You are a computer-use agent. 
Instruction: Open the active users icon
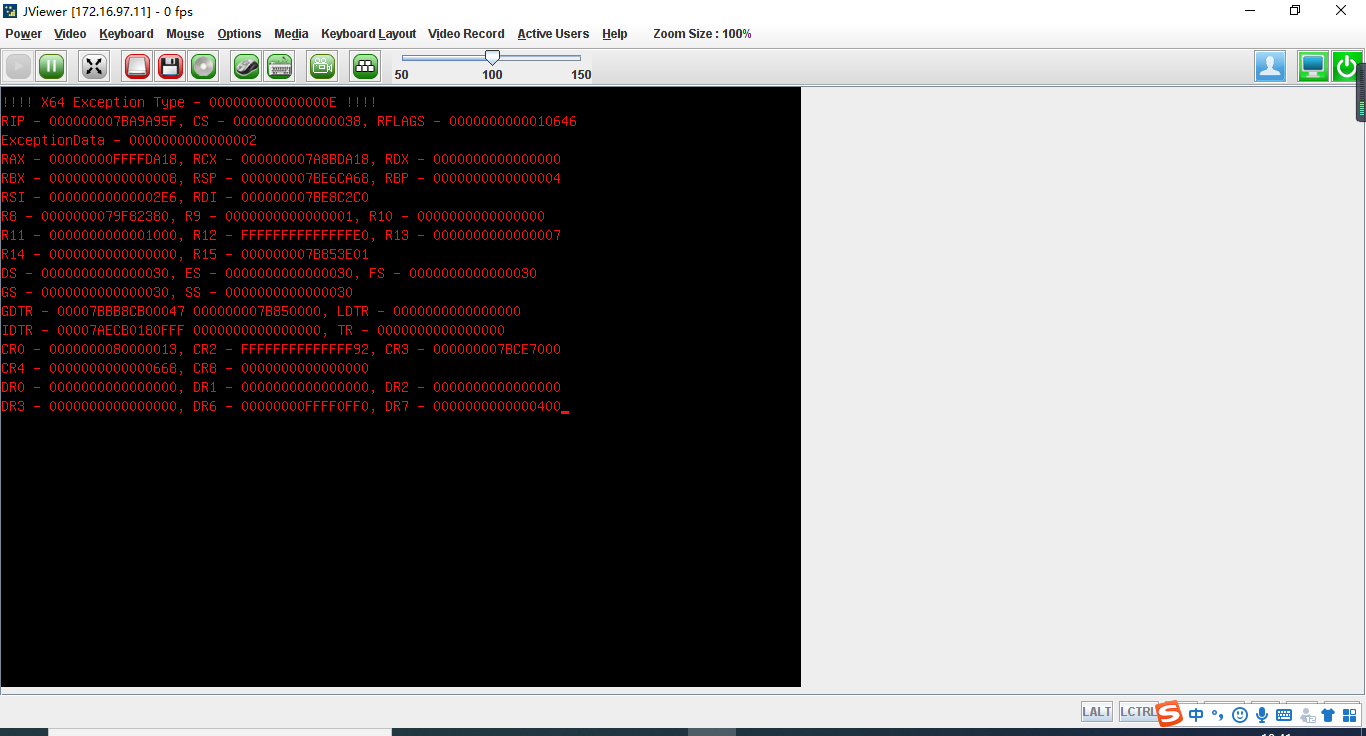(x=1271, y=67)
